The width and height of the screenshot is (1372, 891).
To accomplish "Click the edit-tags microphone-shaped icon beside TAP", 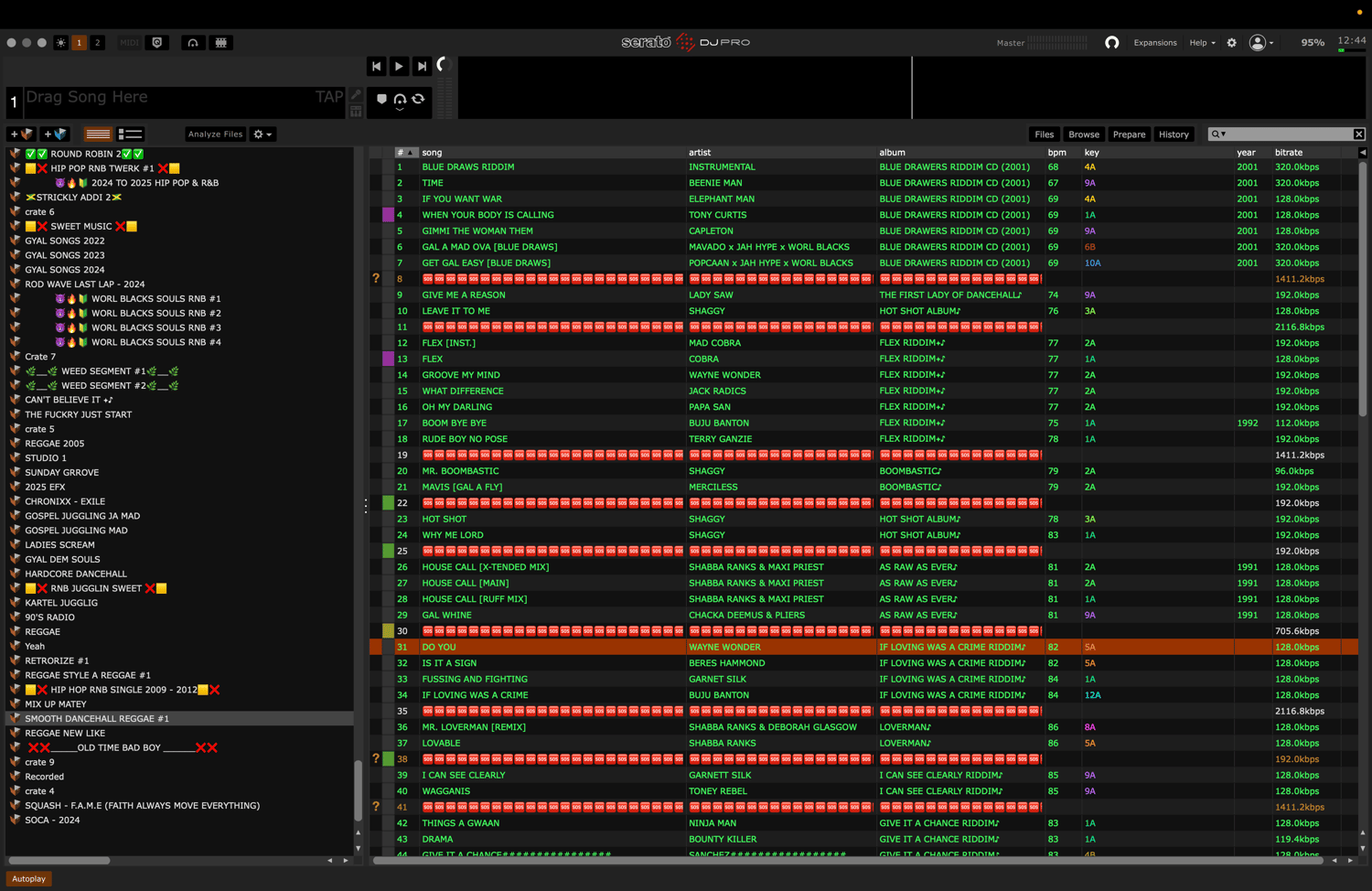I will coord(356,95).
